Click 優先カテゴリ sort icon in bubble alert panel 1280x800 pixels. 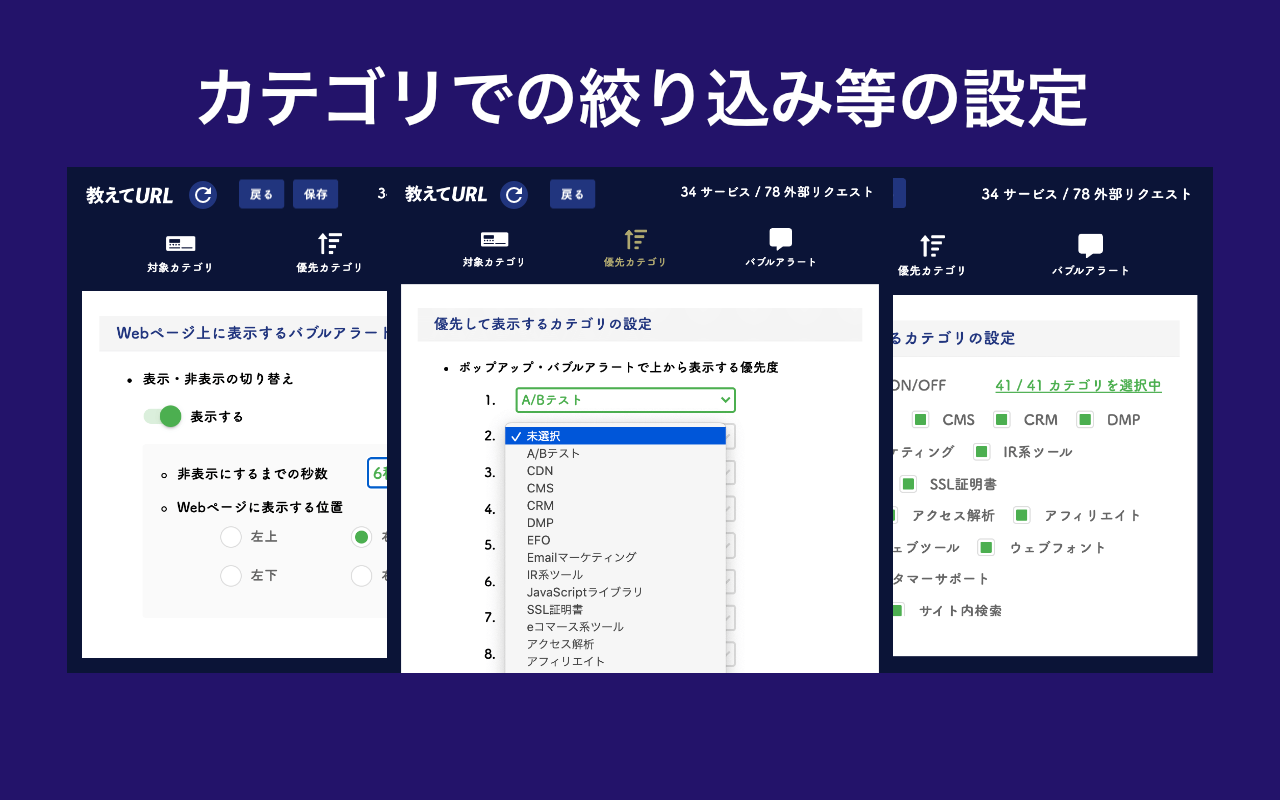(329, 243)
